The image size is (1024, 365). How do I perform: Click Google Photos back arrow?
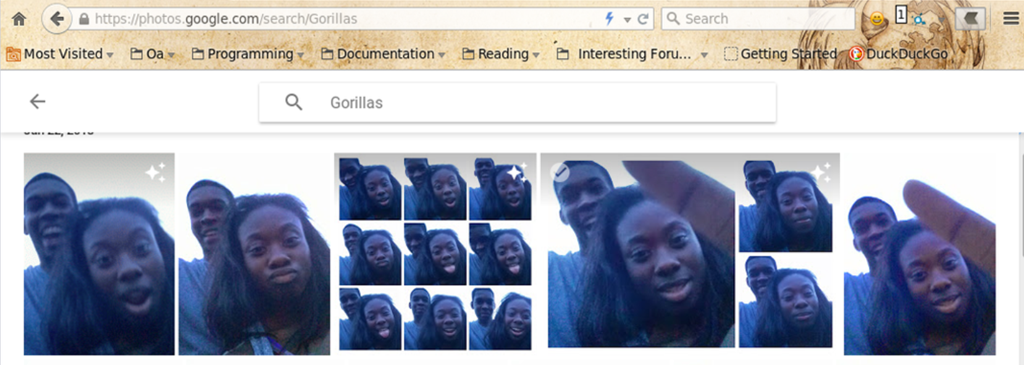37,101
